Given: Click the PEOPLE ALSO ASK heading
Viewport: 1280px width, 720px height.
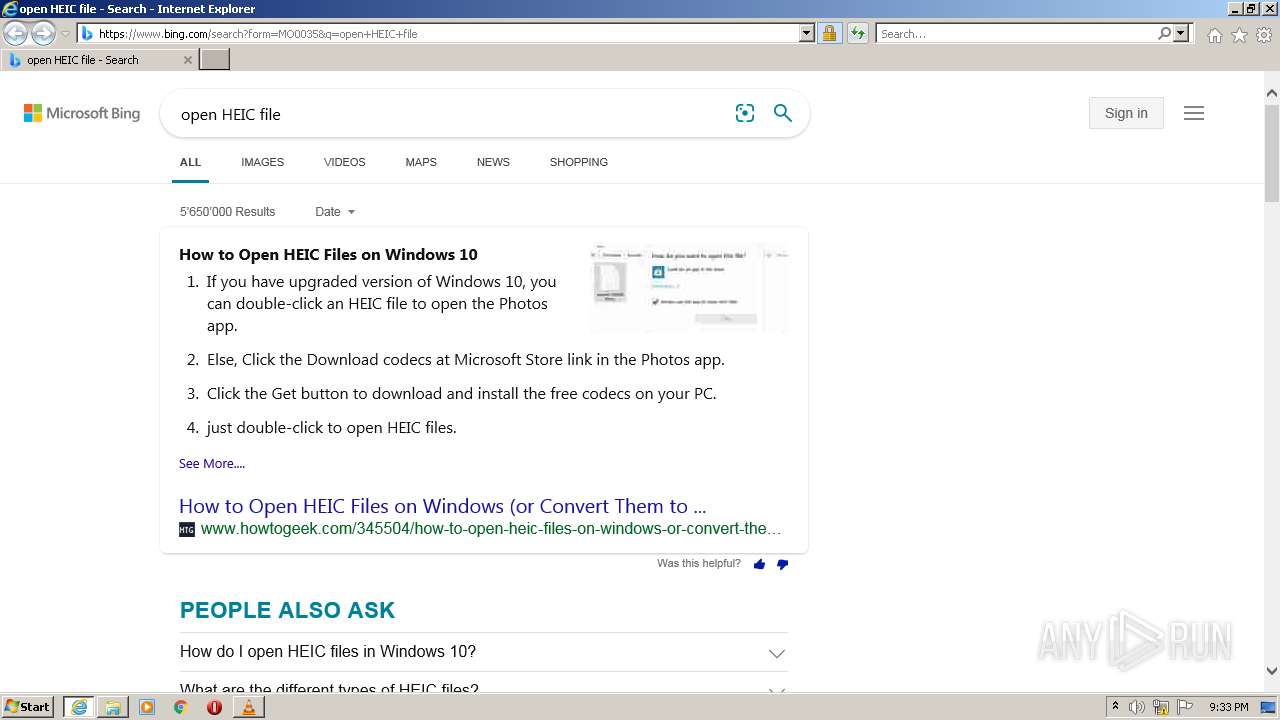Looking at the screenshot, I should (x=287, y=610).
